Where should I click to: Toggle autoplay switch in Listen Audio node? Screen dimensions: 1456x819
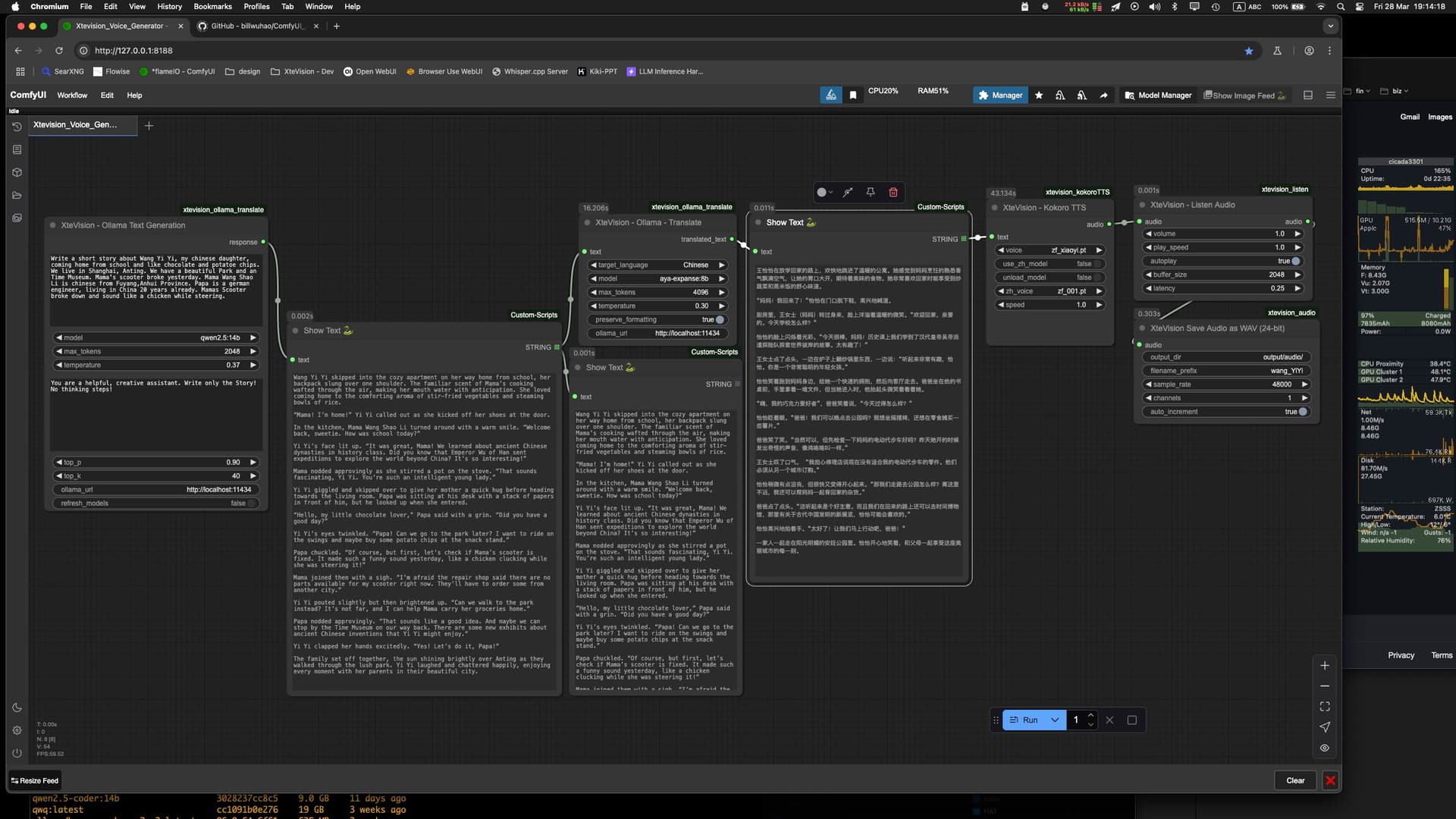pos(1295,261)
